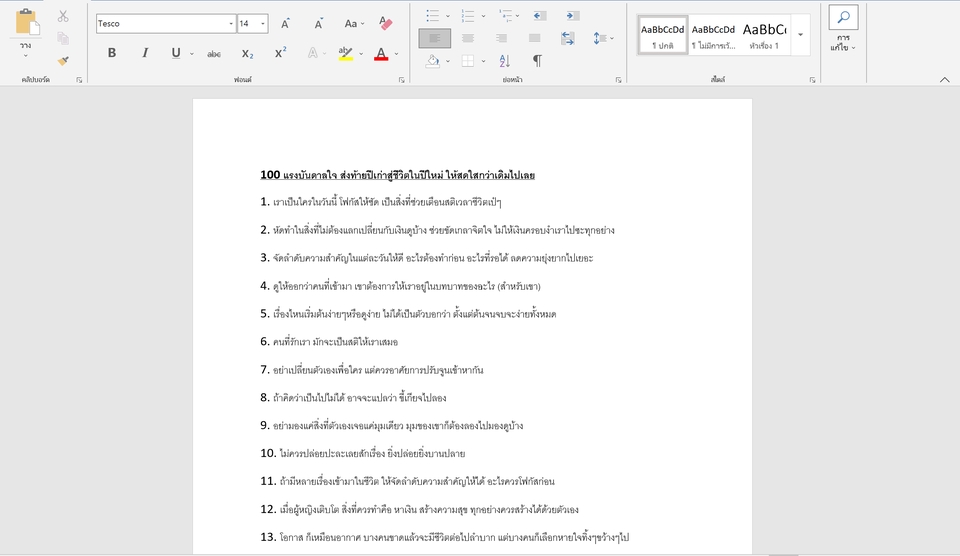
Task: Sort text with A-Z sort icon
Action: 504,61
